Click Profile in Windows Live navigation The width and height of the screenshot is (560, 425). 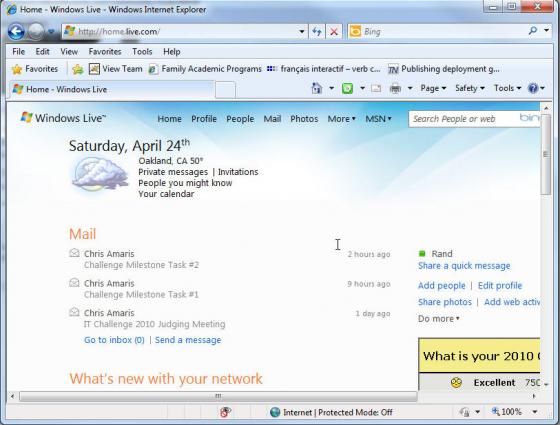[204, 119]
